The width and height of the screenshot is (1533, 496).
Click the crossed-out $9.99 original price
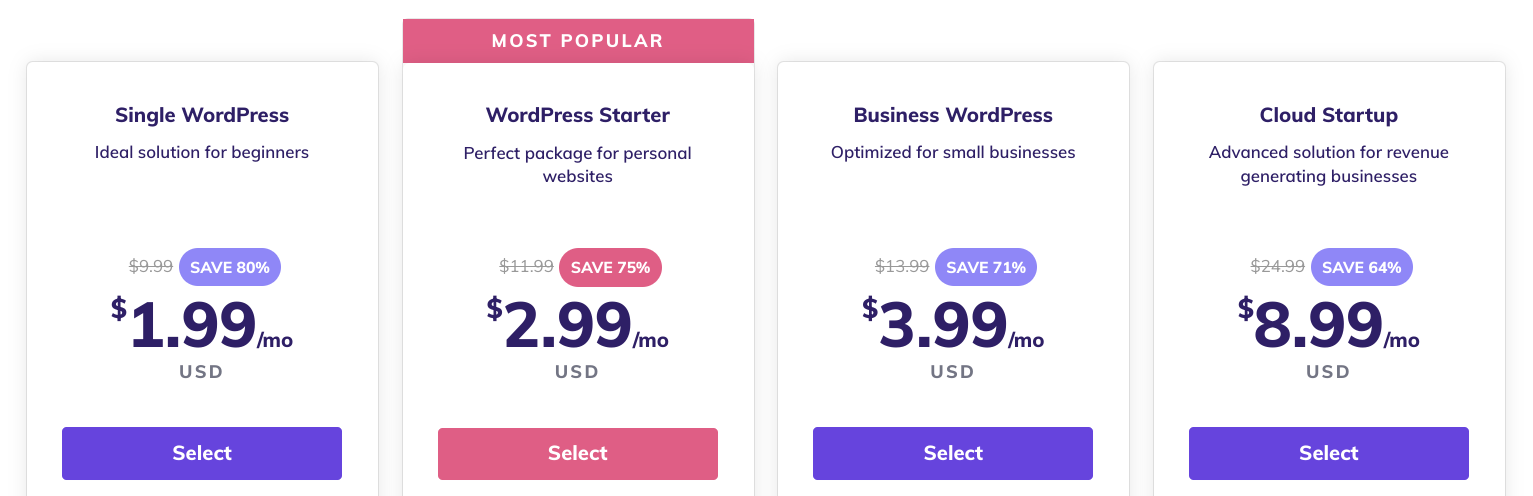[151, 267]
